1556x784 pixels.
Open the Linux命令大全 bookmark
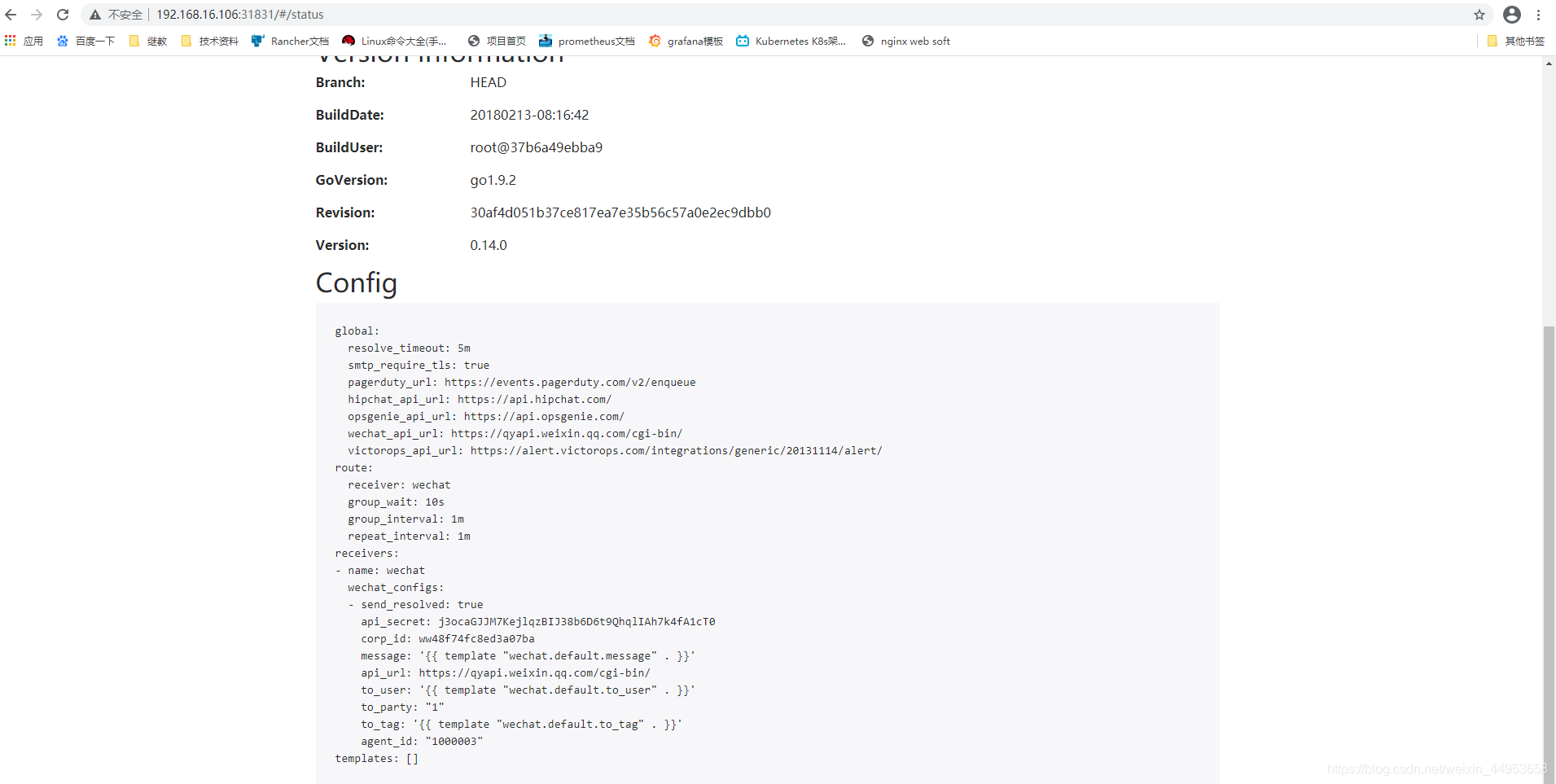click(395, 41)
